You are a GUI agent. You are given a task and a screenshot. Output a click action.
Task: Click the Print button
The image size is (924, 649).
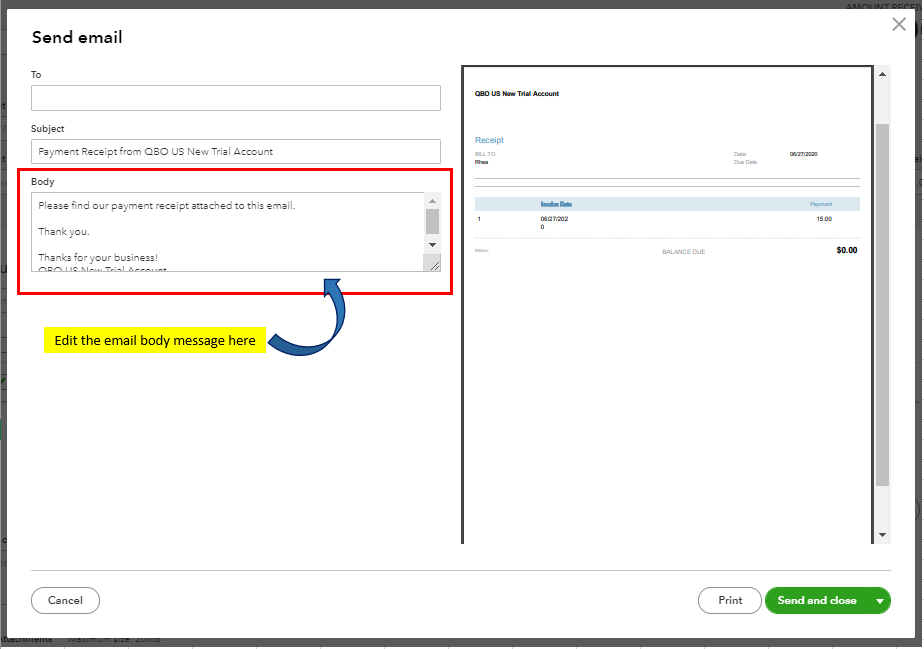(x=730, y=600)
